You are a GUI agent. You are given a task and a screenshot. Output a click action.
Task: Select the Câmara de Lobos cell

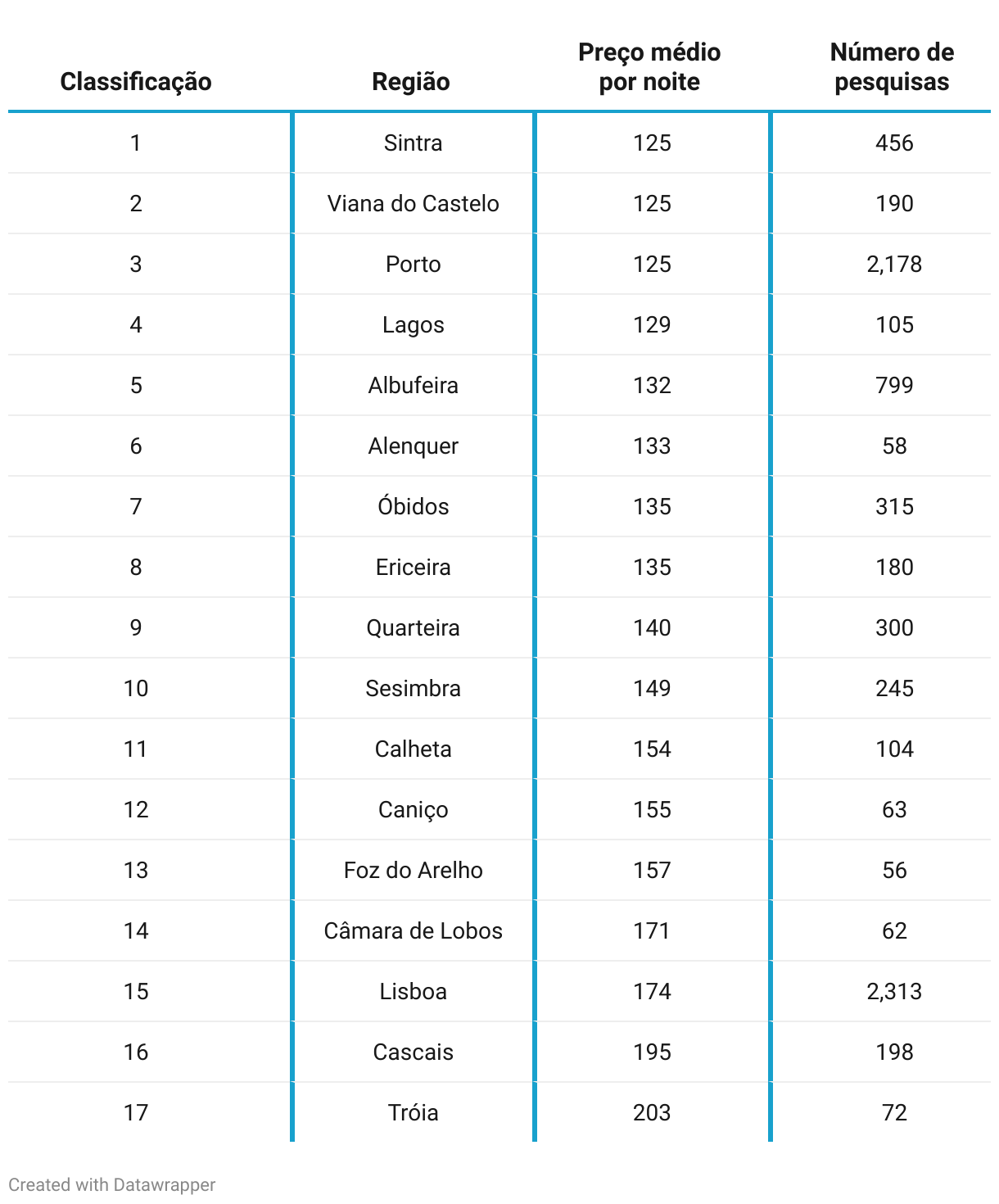click(413, 931)
